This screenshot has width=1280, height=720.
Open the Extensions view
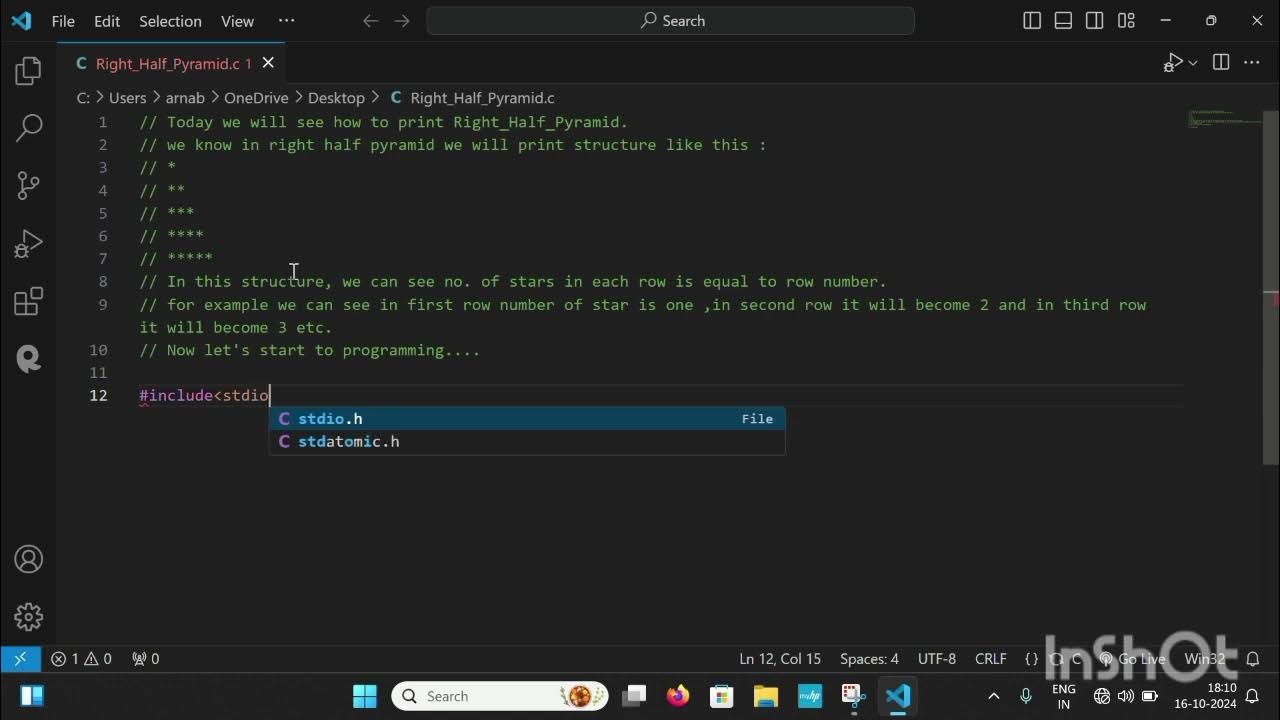tap(29, 301)
